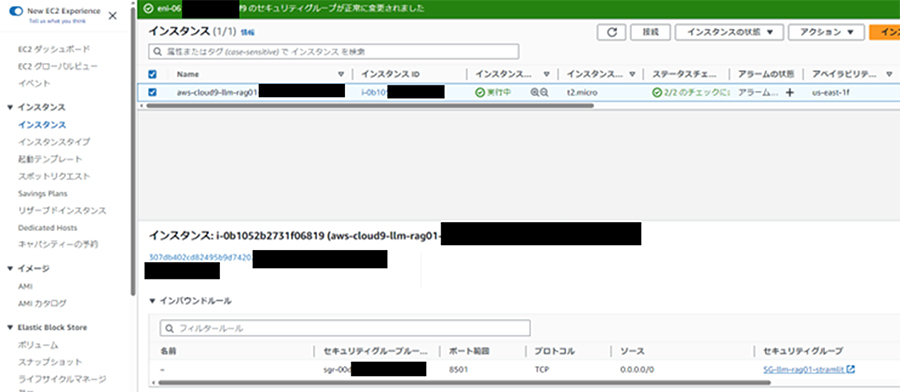Click the zoom magnifier icons beside 実行中
Screen dimensions: 900x392
[x=540, y=92]
